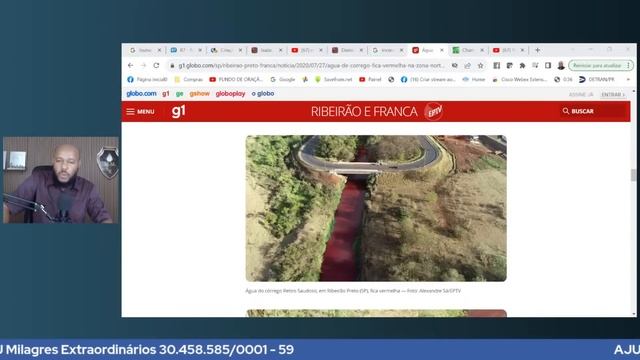Click the EPTV logo badge

[x=433, y=111]
